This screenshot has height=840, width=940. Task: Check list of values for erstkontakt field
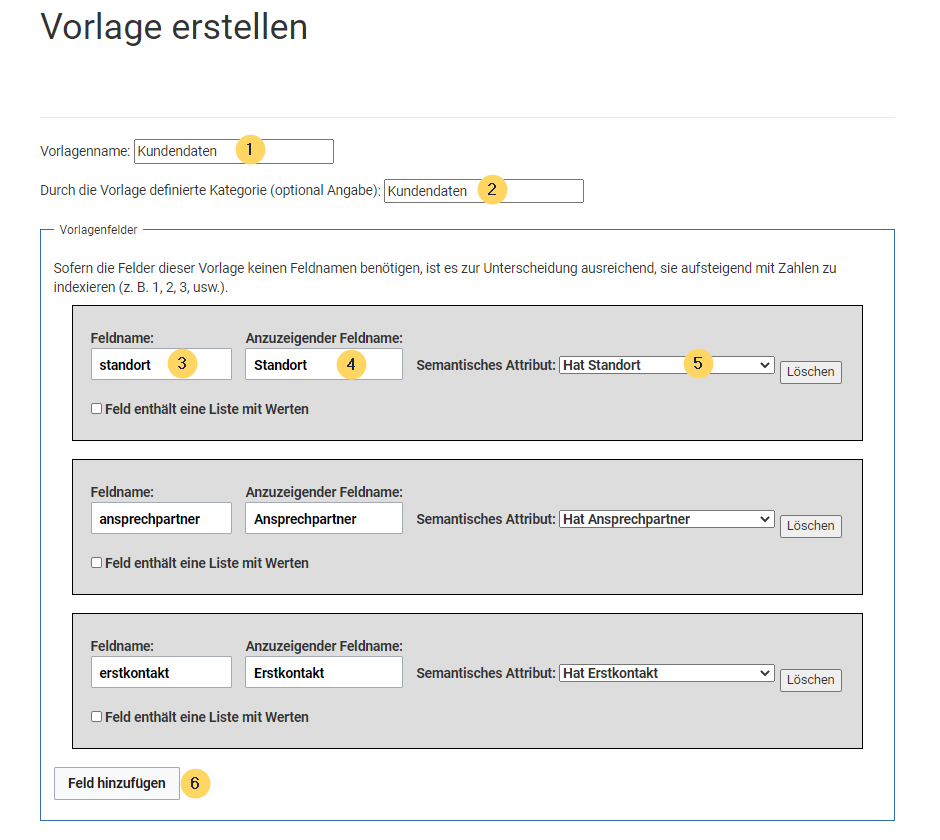(97, 717)
